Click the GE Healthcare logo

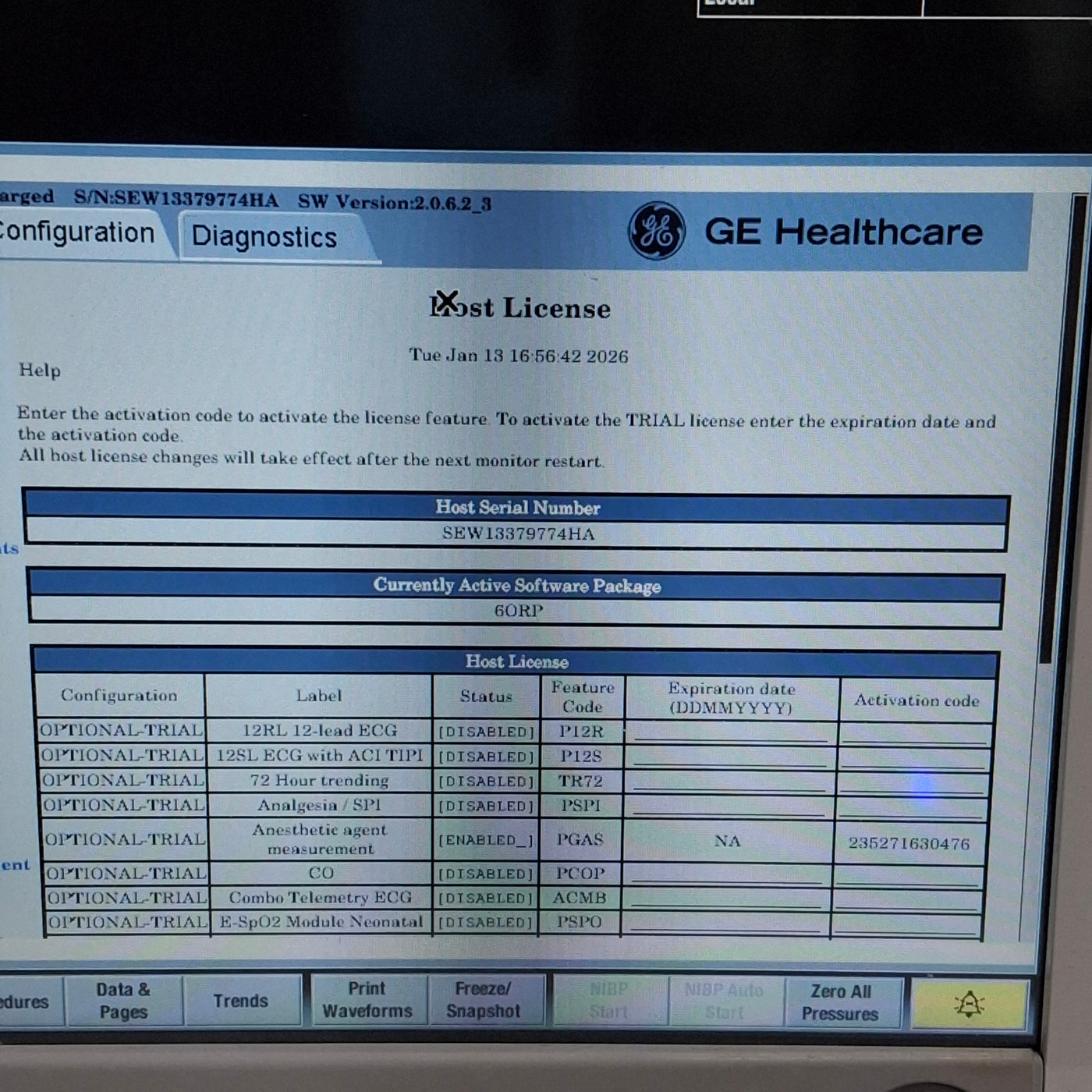pos(657,232)
